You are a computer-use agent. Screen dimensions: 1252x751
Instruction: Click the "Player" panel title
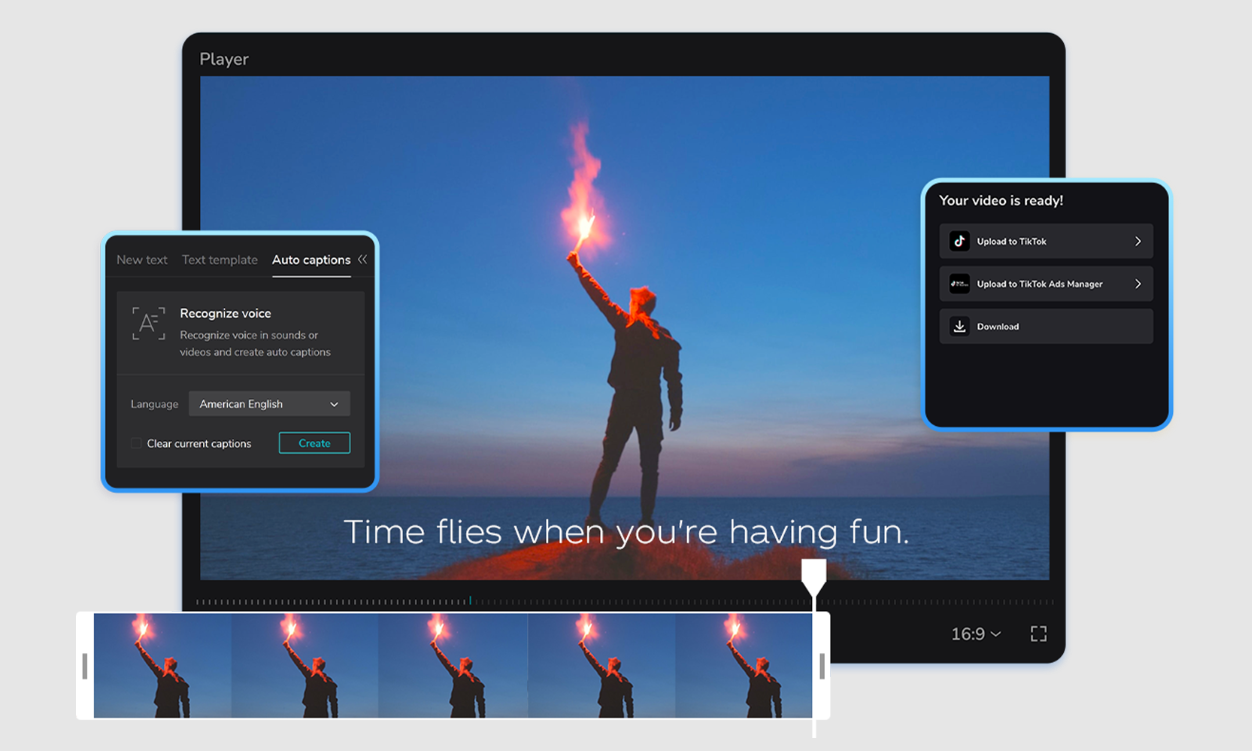click(x=224, y=59)
